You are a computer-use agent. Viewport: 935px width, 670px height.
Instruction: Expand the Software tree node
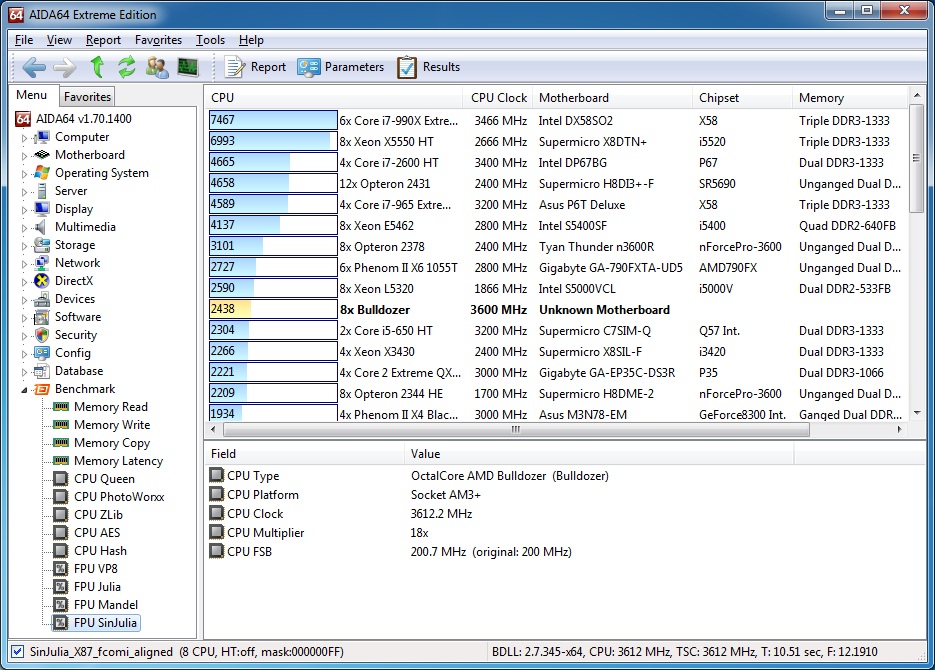click(24, 318)
